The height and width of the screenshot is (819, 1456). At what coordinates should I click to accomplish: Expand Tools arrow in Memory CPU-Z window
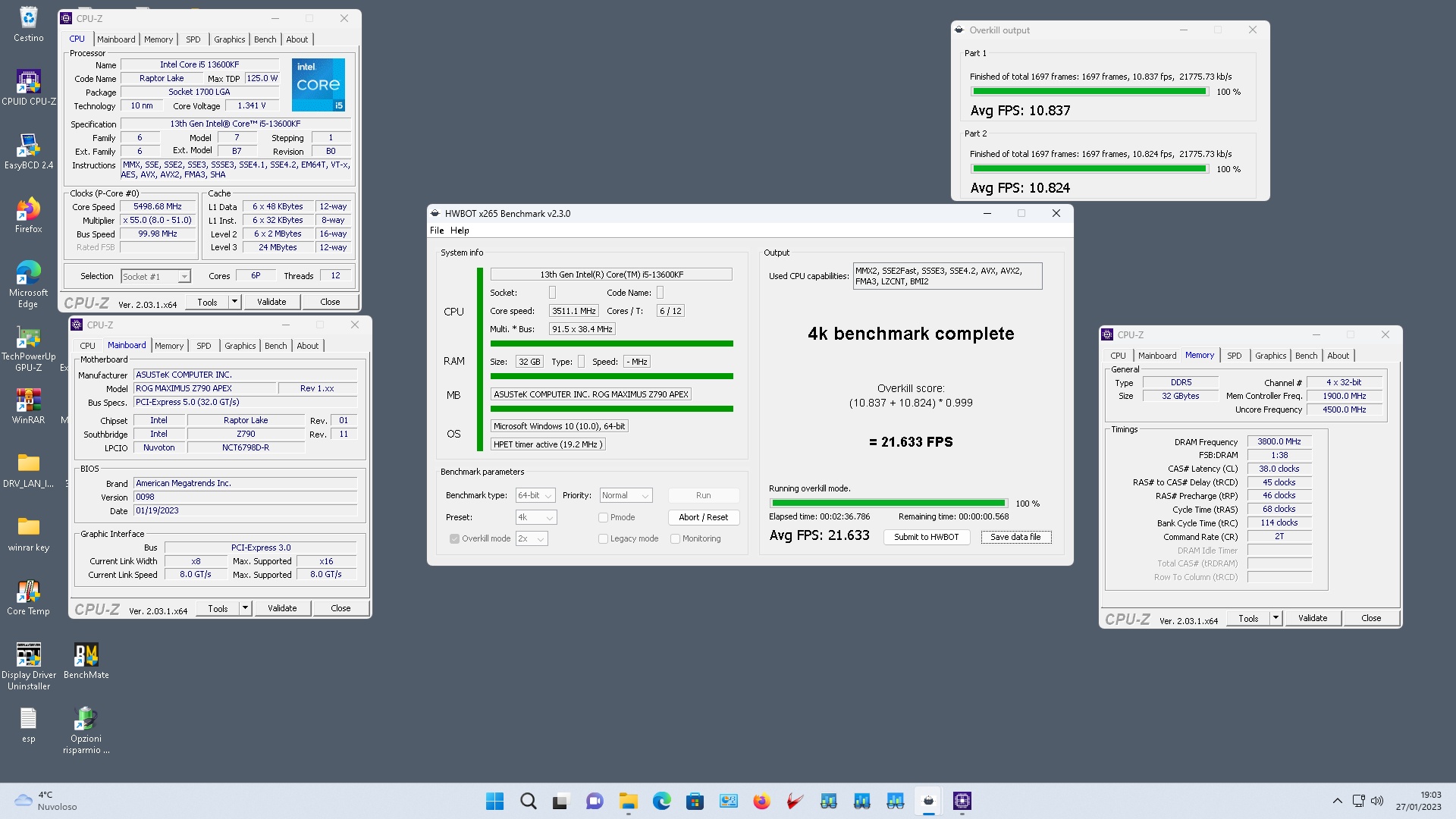[x=1276, y=618]
